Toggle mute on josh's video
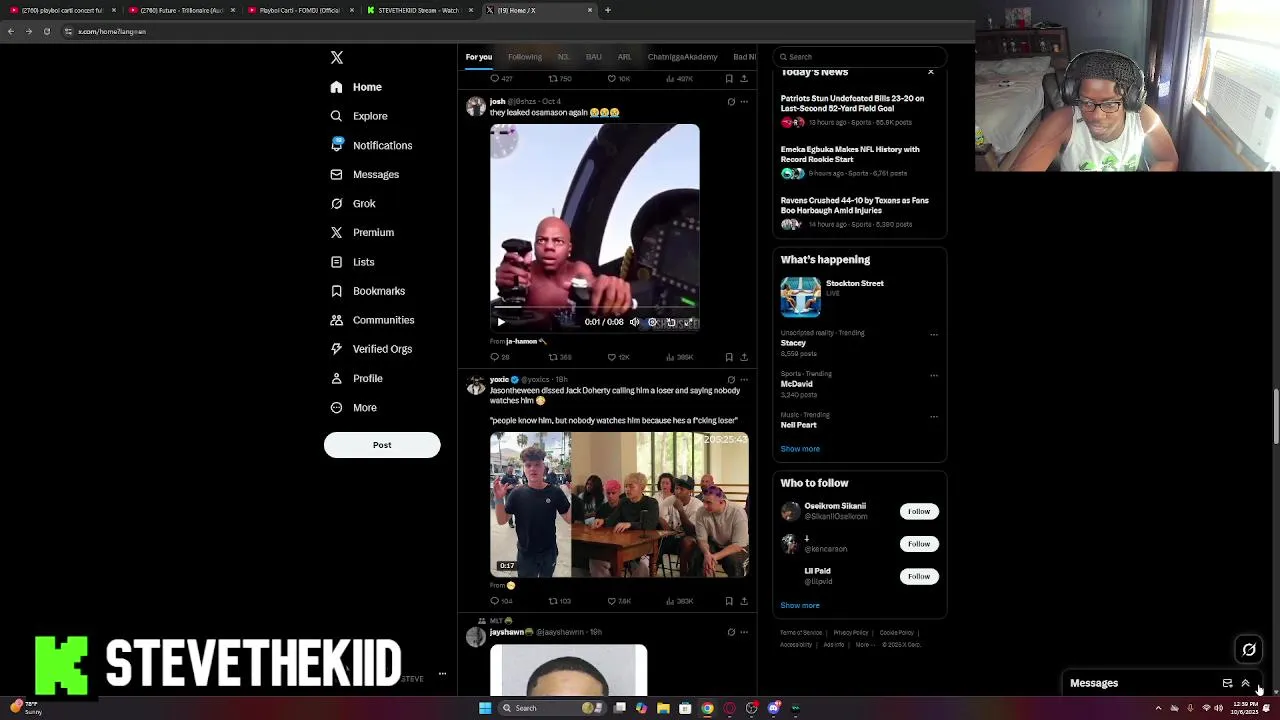 coord(635,322)
